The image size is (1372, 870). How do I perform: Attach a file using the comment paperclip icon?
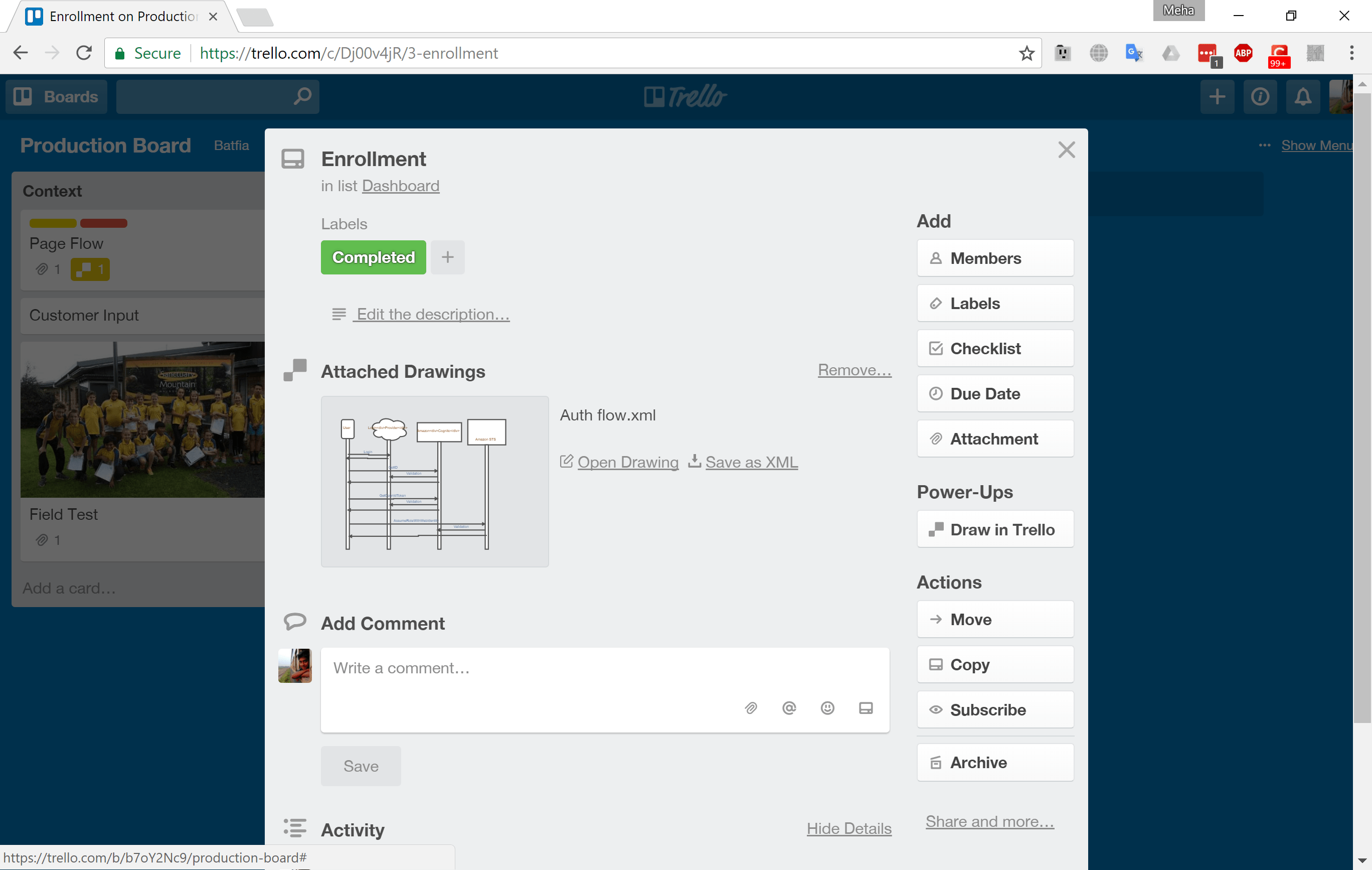(x=751, y=708)
